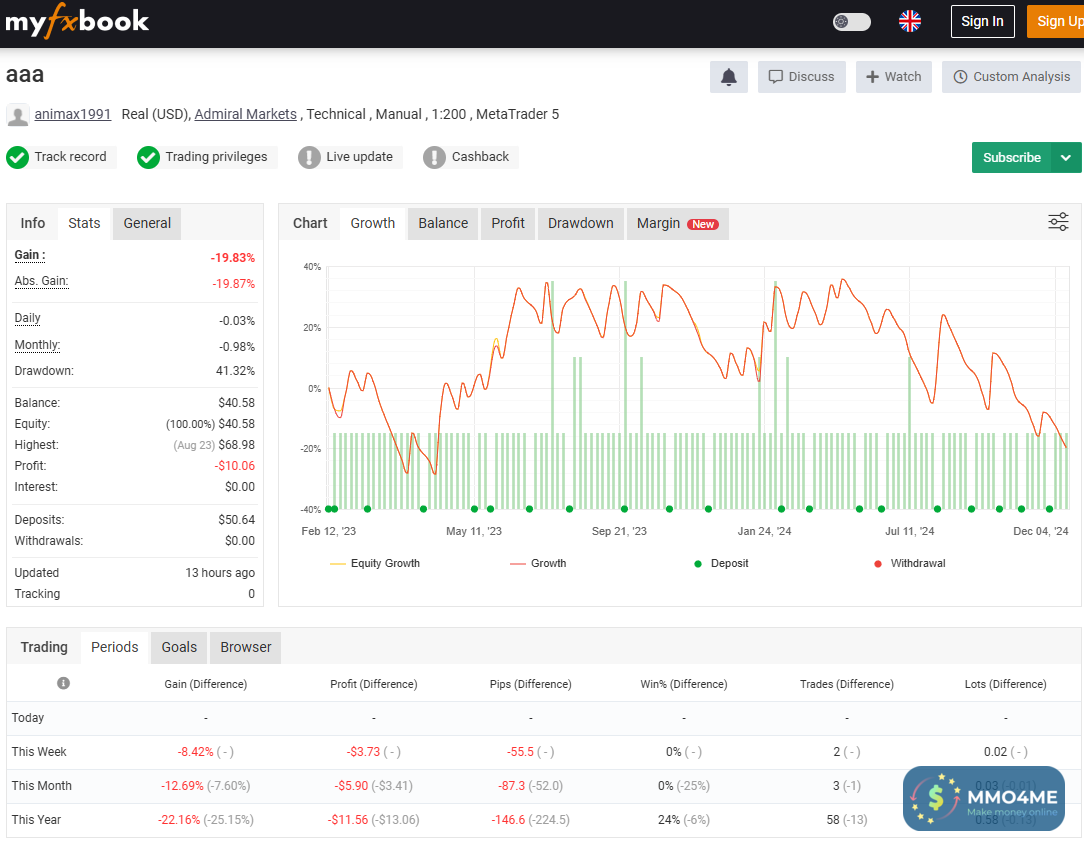Click the Live update warning icon
Screen dimensions: 1084x847
[310, 157]
